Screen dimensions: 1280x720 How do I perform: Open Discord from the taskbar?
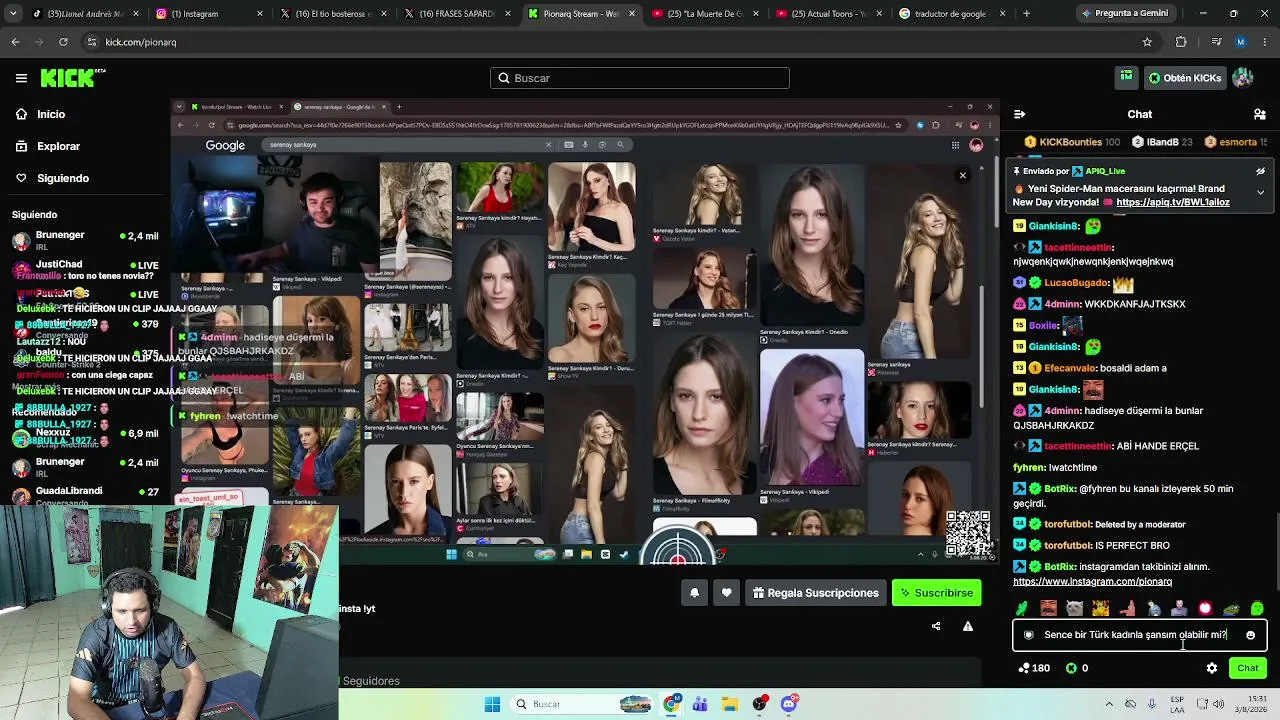pos(789,705)
